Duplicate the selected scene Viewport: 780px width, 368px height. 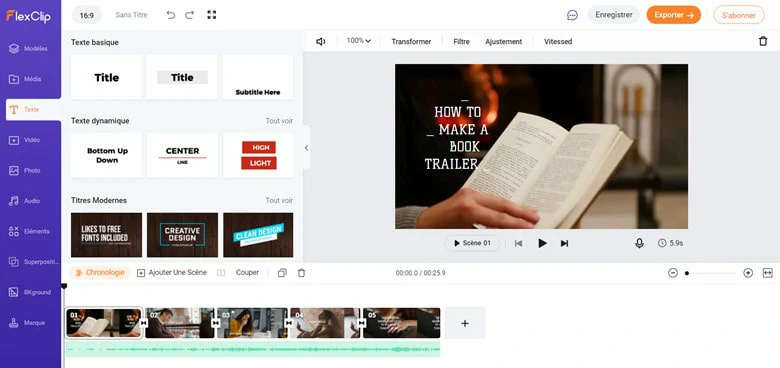(282, 273)
